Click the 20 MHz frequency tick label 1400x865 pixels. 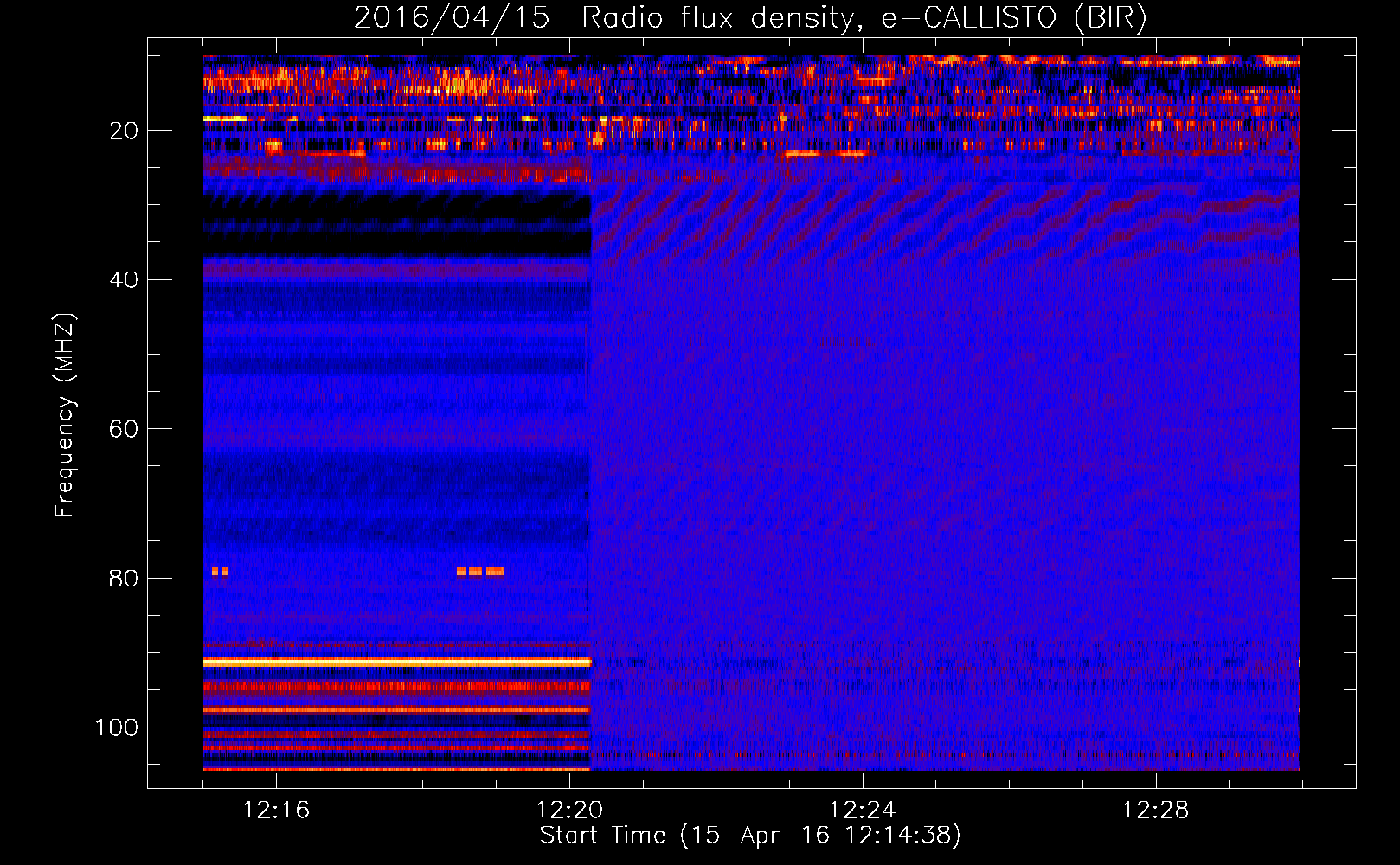coord(124,131)
